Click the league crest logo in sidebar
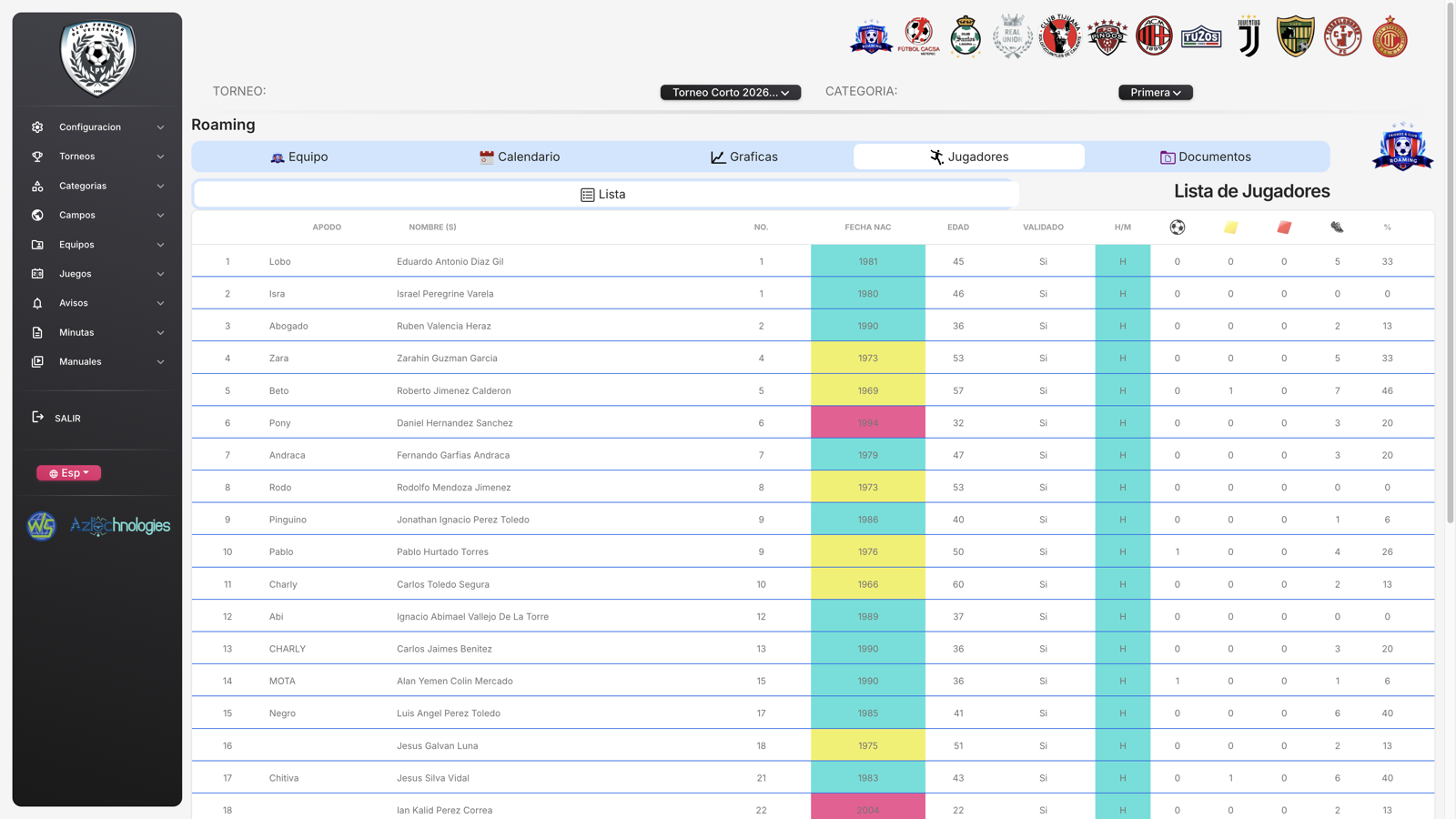 pos(97,59)
